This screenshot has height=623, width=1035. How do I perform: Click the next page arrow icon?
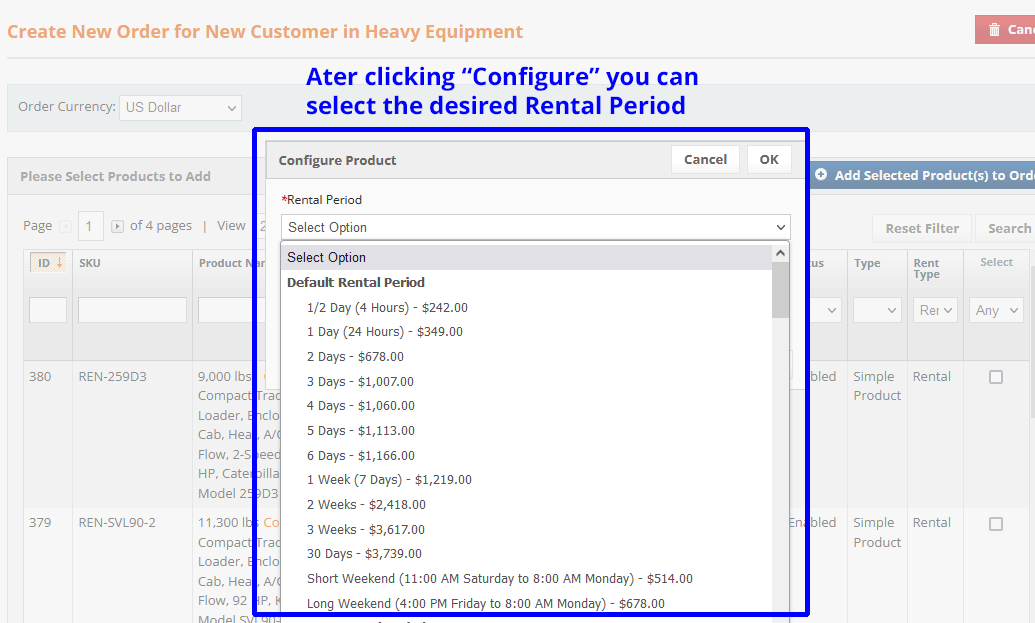click(118, 227)
